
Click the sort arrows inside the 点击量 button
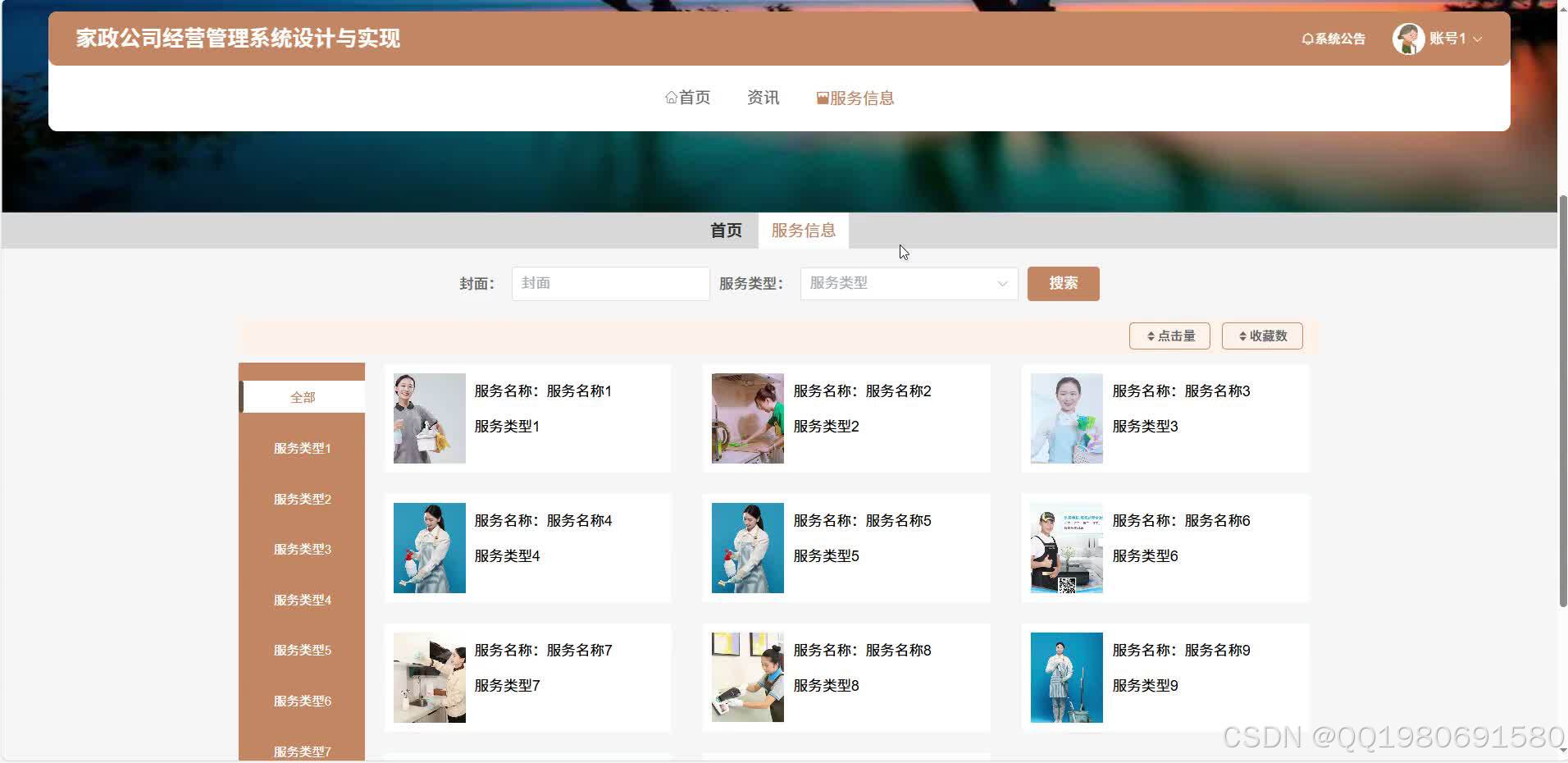[1150, 336]
